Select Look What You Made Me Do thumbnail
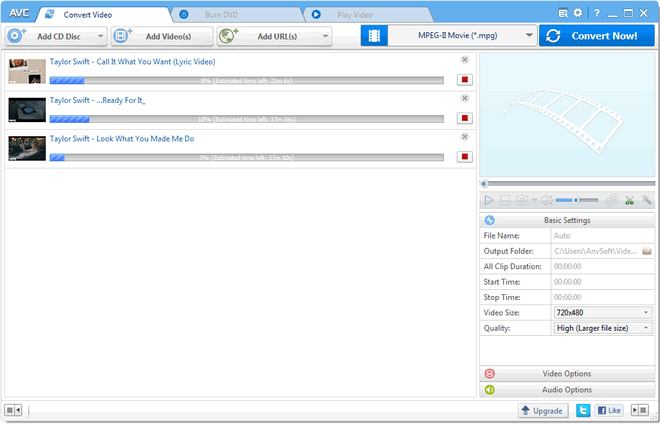 27,148
